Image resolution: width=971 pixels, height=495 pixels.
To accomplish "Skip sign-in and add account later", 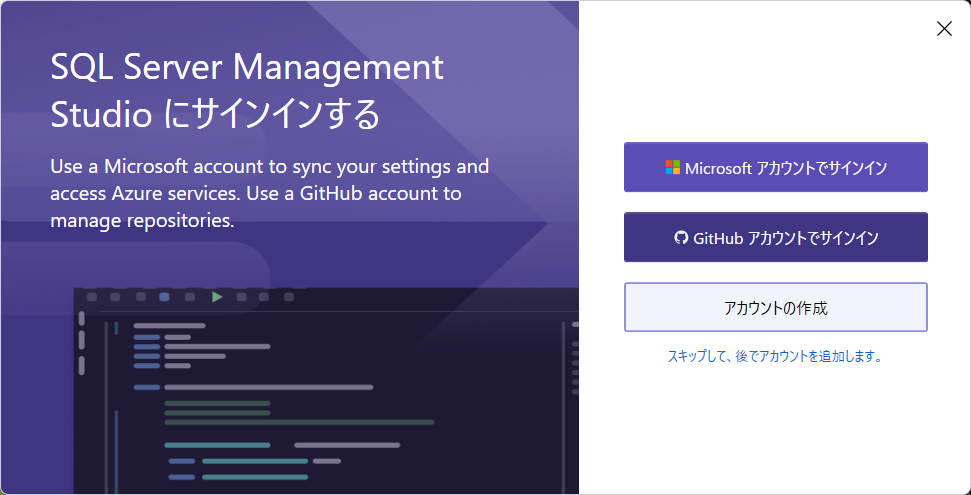I will coord(775,356).
